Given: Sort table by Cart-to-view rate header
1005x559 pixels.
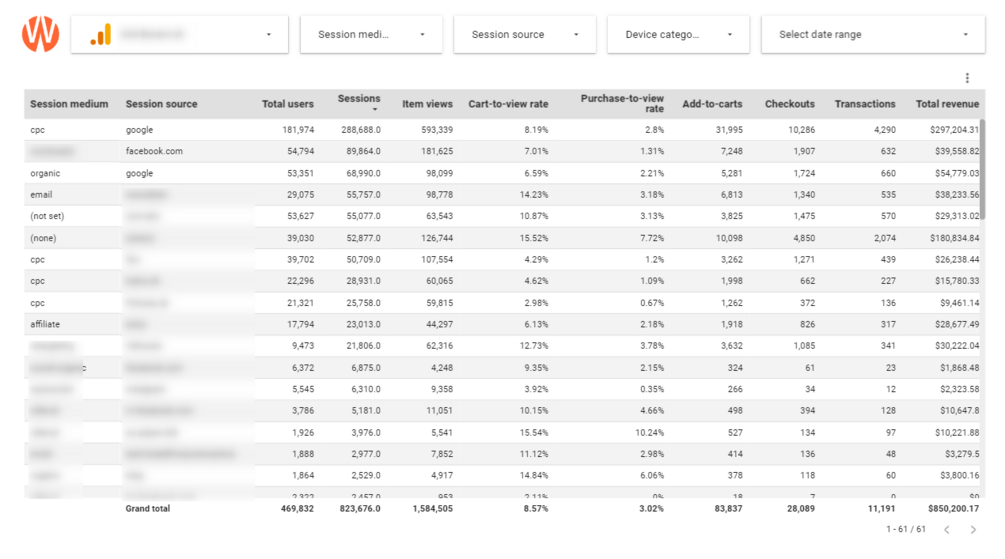Looking at the screenshot, I should 508,104.
